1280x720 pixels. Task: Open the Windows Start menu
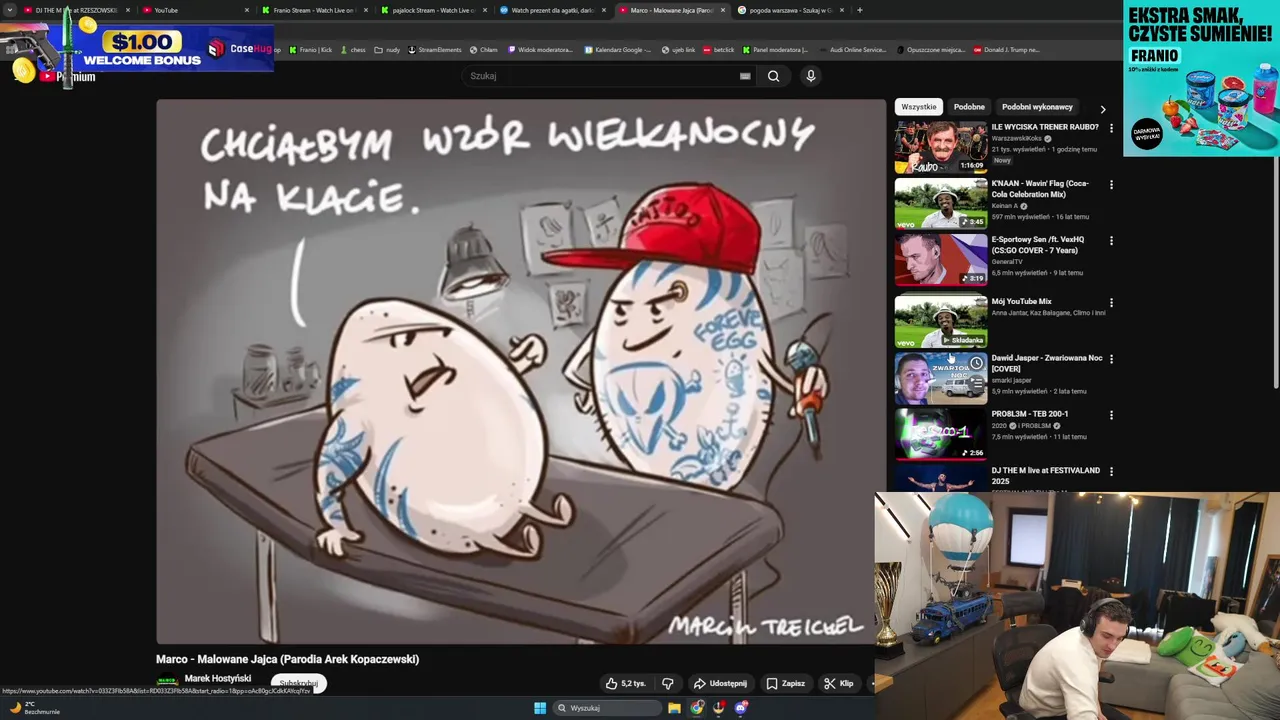point(540,708)
